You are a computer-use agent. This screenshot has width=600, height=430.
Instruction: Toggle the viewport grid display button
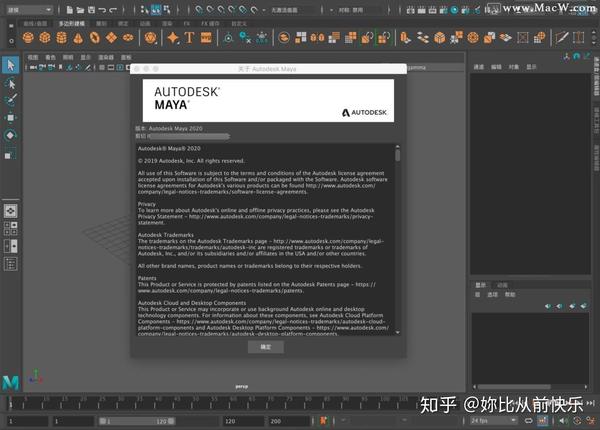tap(102, 68)
